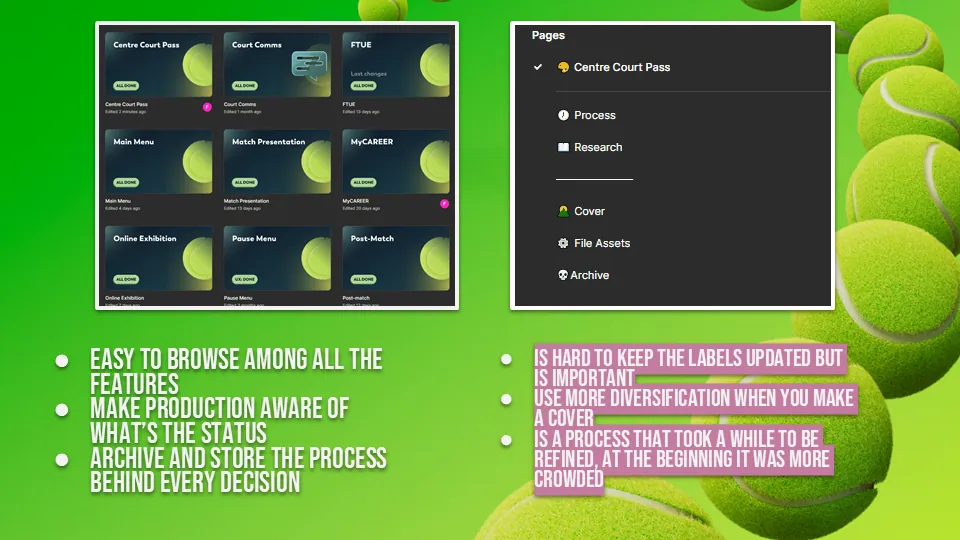Open the Process page
This screenshot has width=960, height=540.
[594, 115]
